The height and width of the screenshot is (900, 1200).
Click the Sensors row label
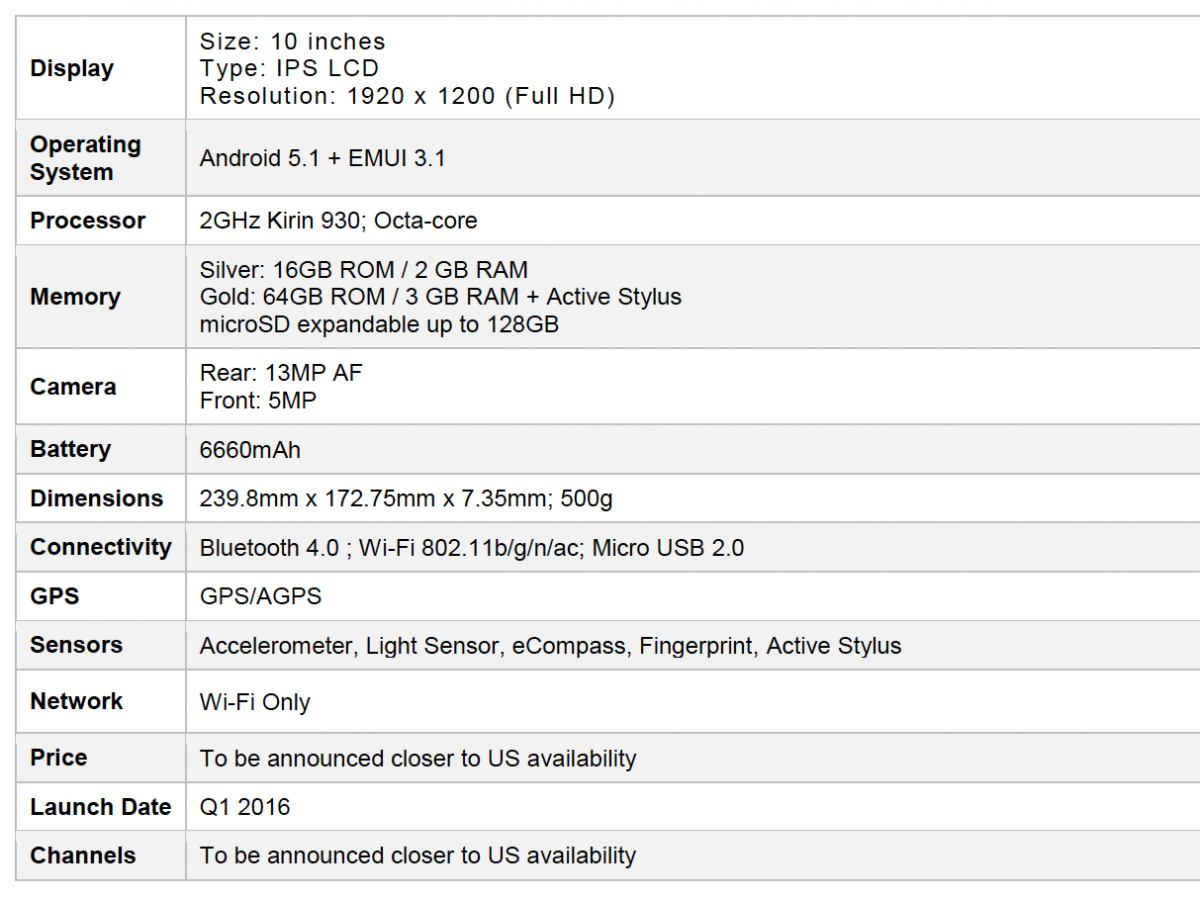pyautogui.click(x=76, y=645)
